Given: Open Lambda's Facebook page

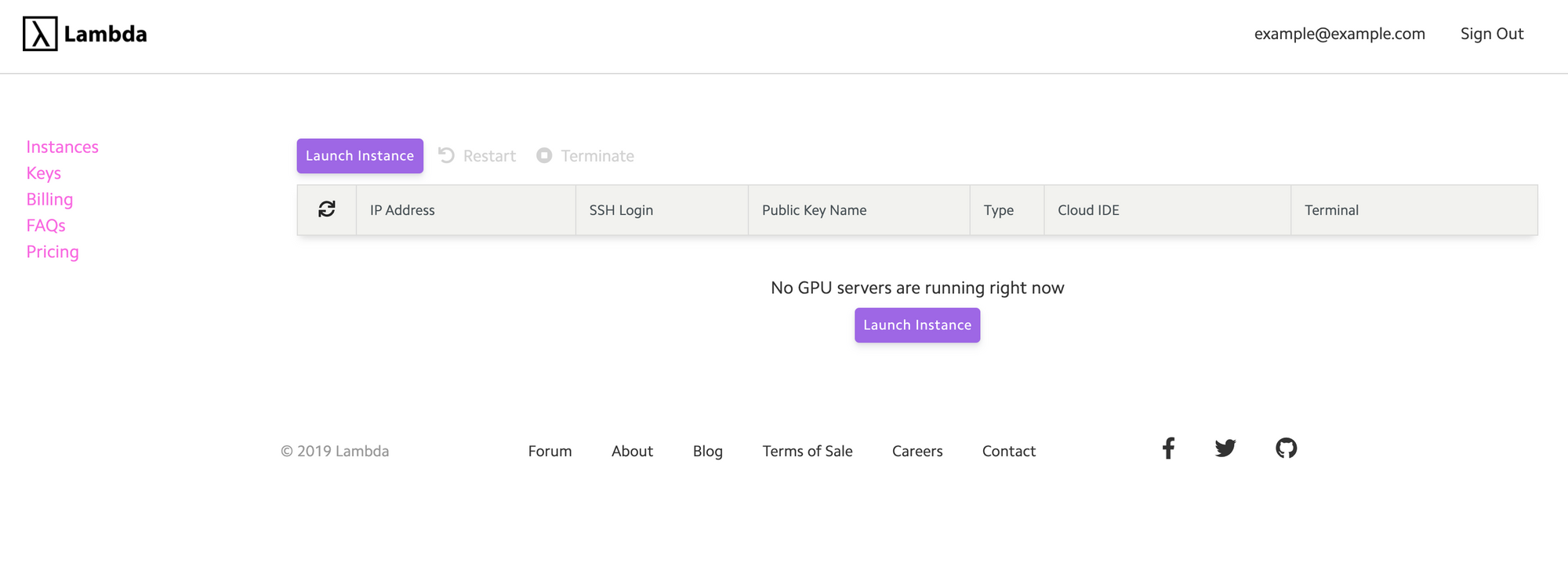Looking at the screenshot, I should tap(1168, 448).
